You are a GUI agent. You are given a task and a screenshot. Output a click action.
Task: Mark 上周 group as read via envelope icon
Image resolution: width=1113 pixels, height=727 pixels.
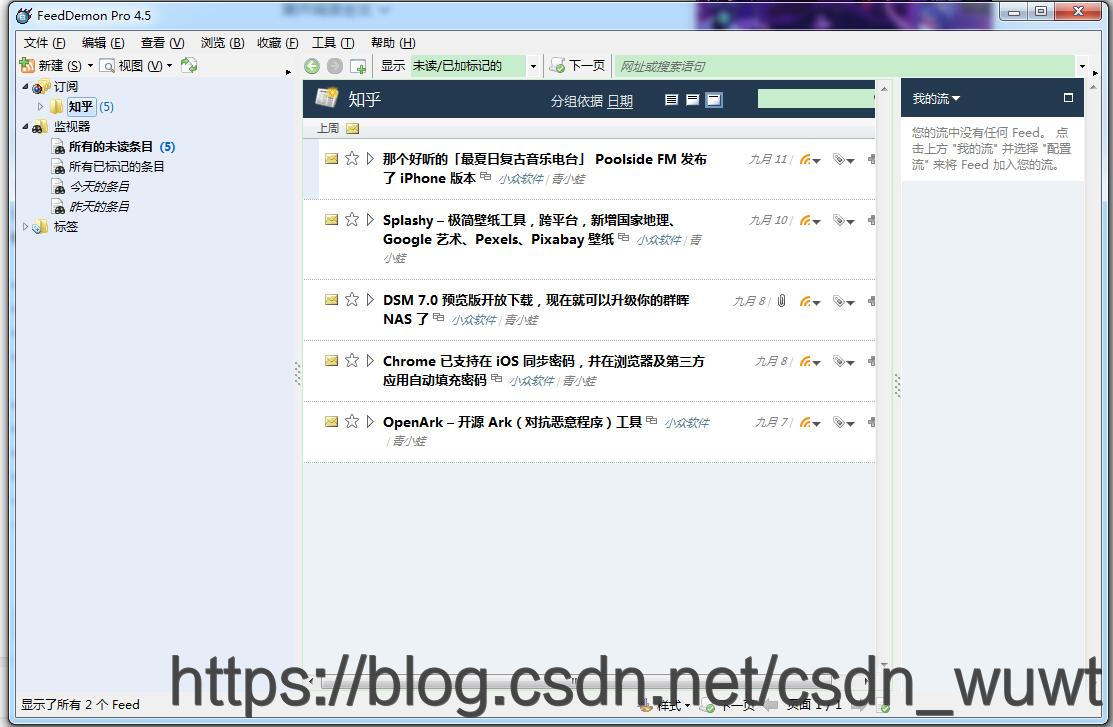click(352, 129)
